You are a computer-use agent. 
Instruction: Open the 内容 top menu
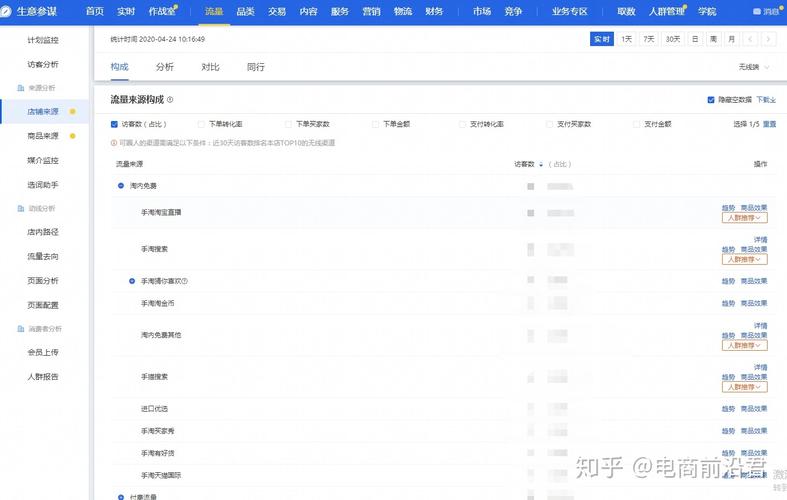[x=308, y=12]
